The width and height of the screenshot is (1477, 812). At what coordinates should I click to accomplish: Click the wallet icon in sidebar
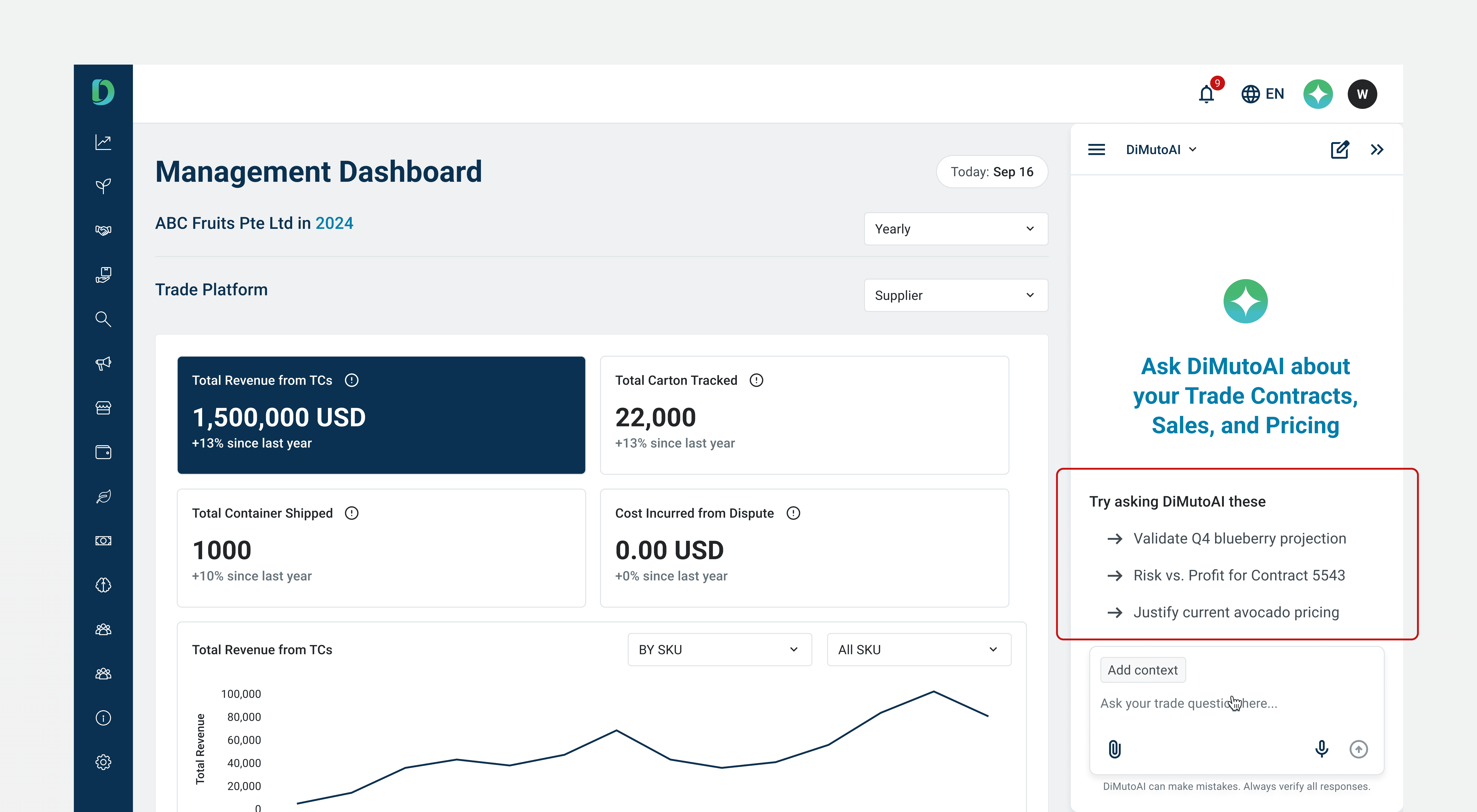103,452
